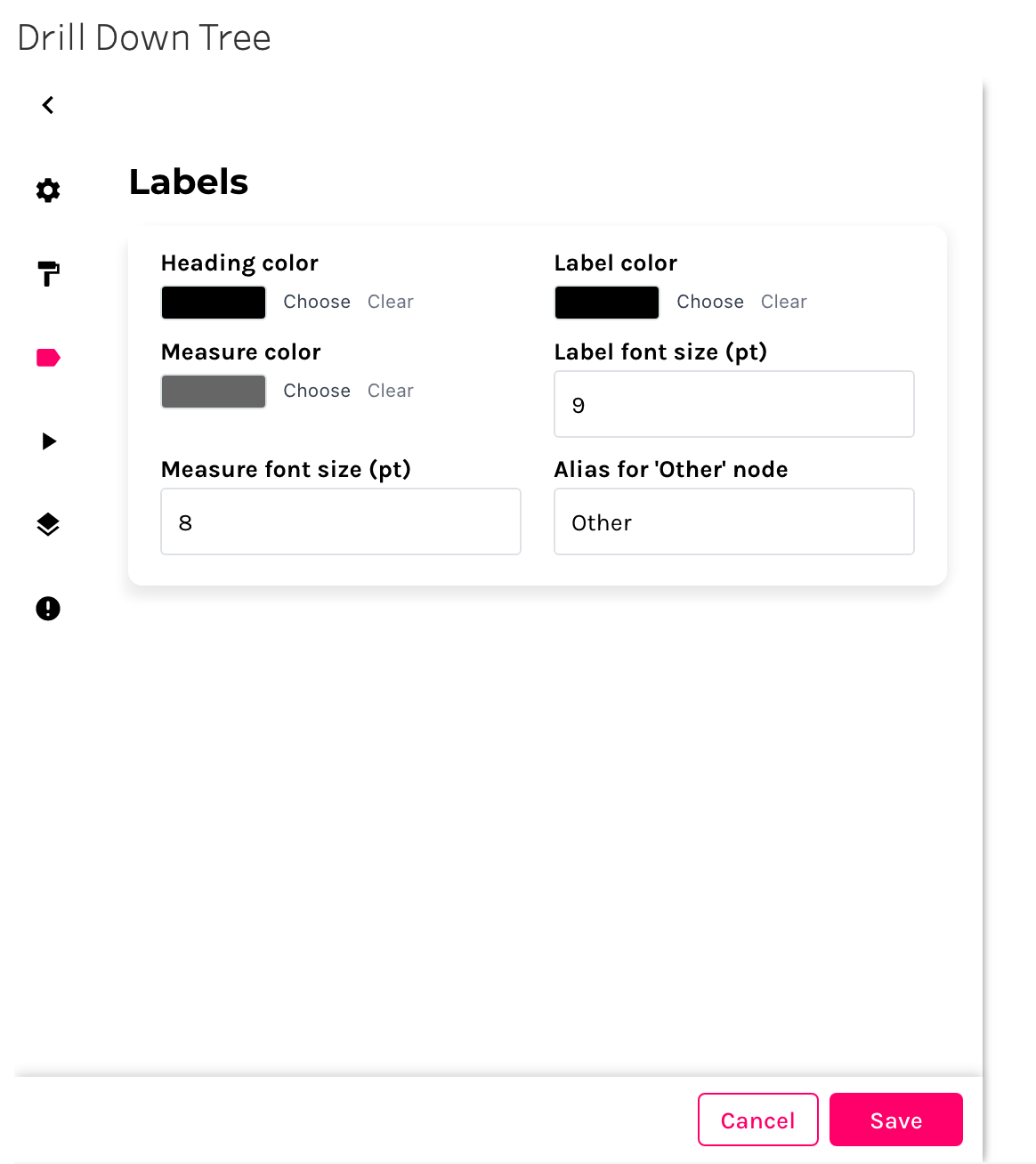Click the back chevron arrow

48,105
